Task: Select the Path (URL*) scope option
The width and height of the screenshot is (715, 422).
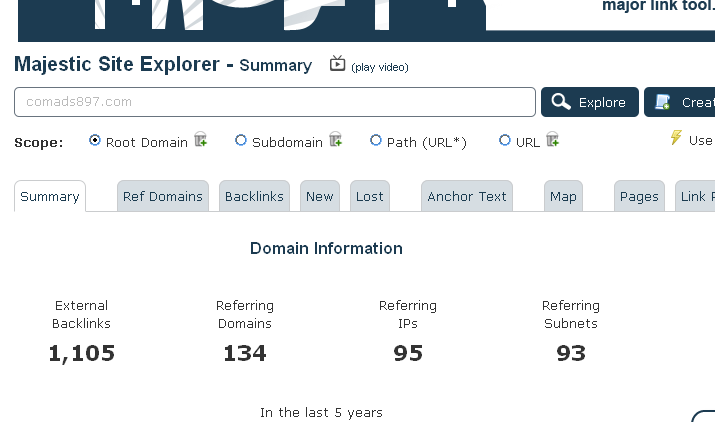Action: click(x=376, y=141)
